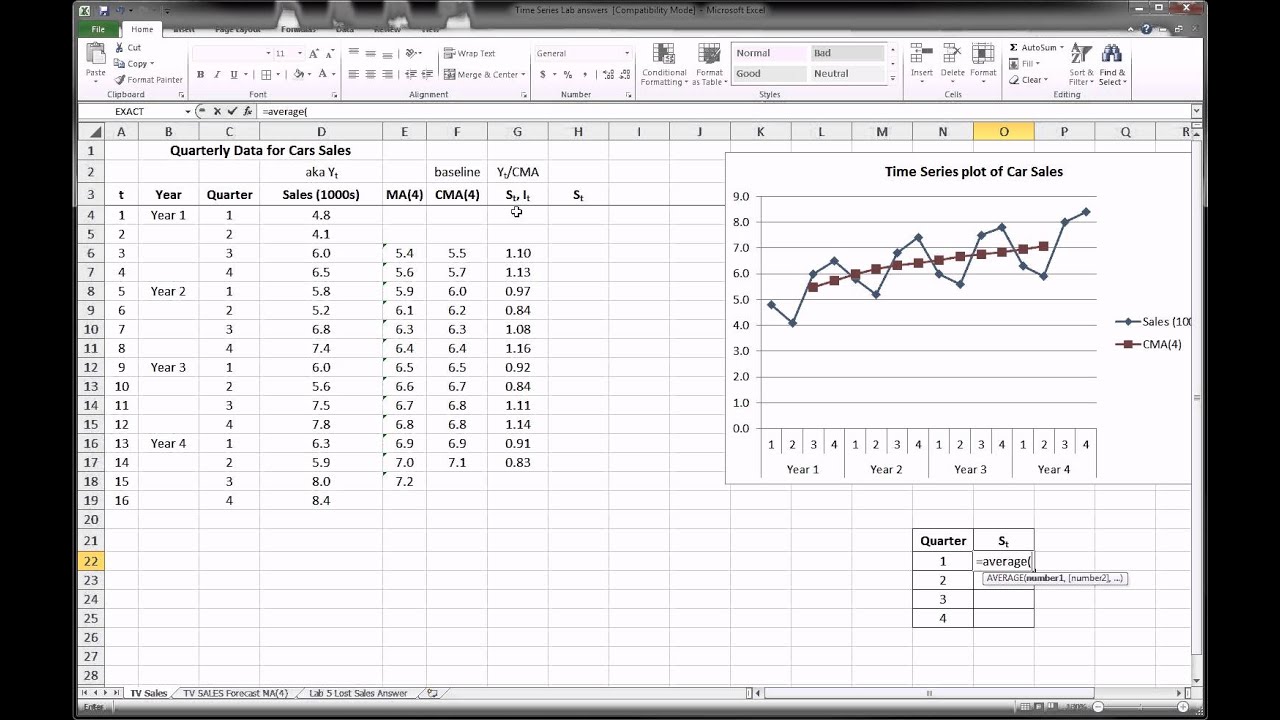Image resolution: width=1280 pixels, height=720 pixels.
Task: Apply the Good cell style
Action: [770, 73]
